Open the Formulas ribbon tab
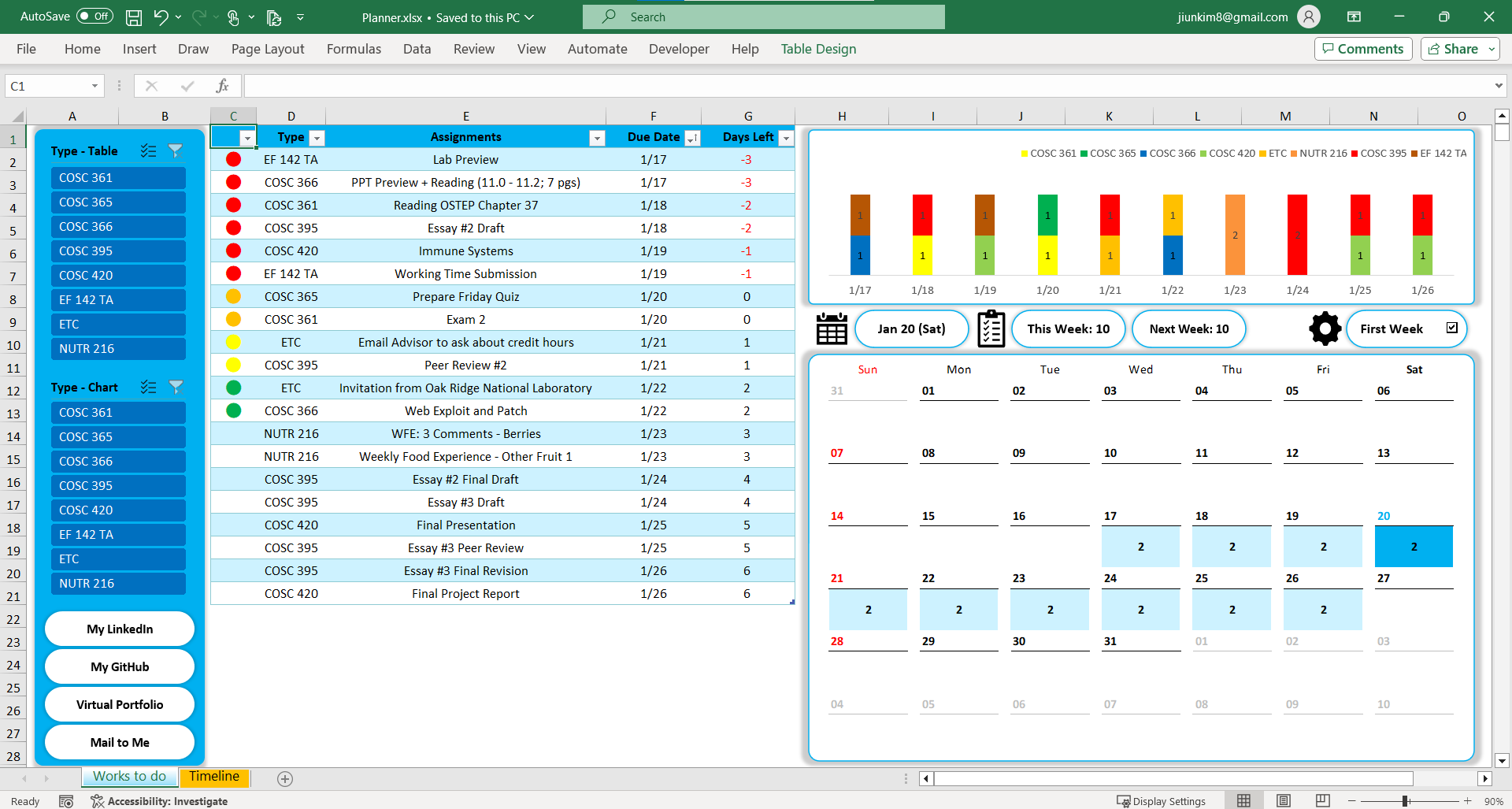 coord(354,49)
